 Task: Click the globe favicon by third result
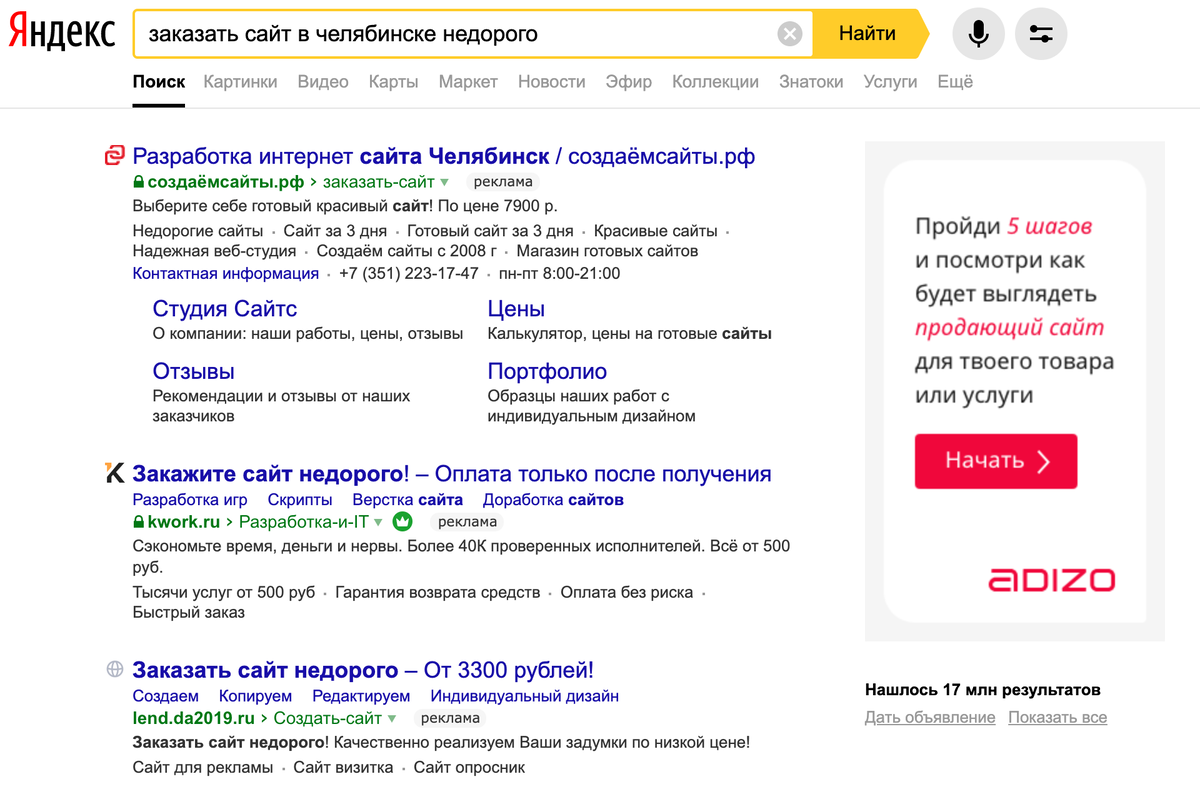click(x=115, y=669)
